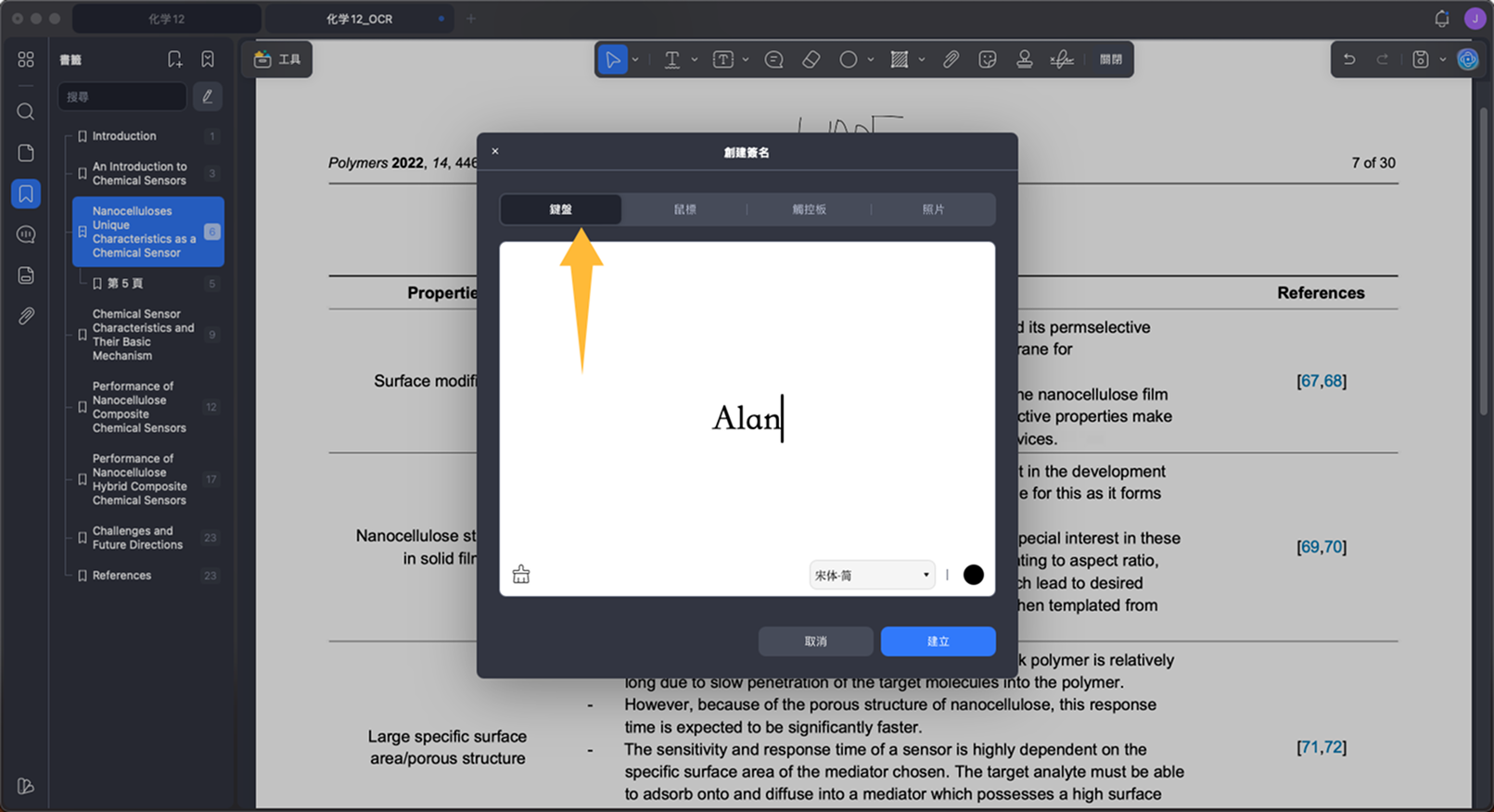Select the hatched area highlight tool

tap(899, 59)
